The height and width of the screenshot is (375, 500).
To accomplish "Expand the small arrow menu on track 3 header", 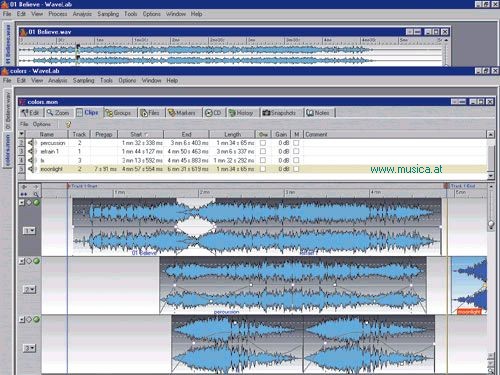I will pyautogui.click(x=22, y=320).
